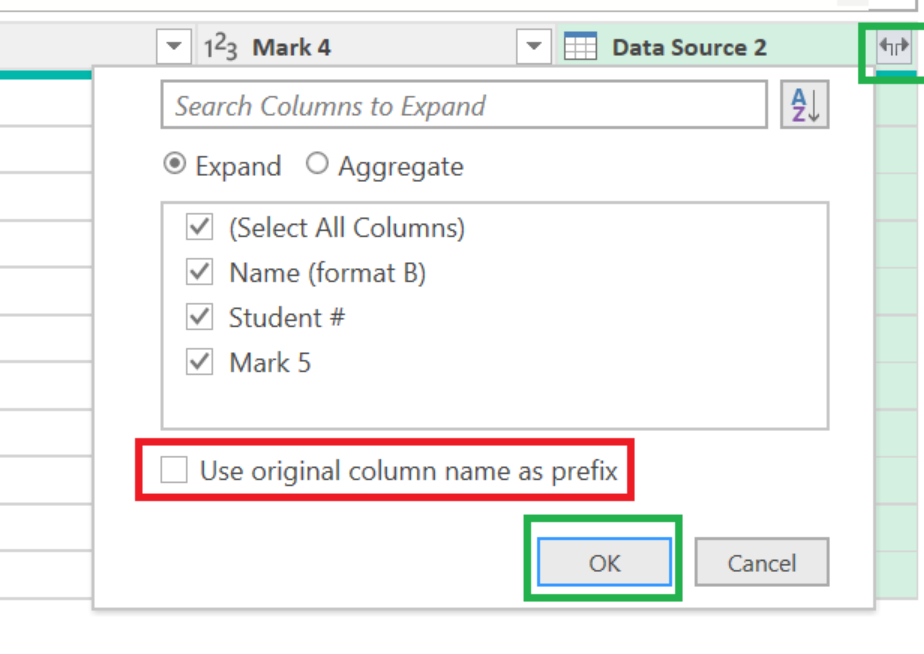Uncheck the Name (format B) column
Screen dimensions: 924x654
[x=199, y=272]
